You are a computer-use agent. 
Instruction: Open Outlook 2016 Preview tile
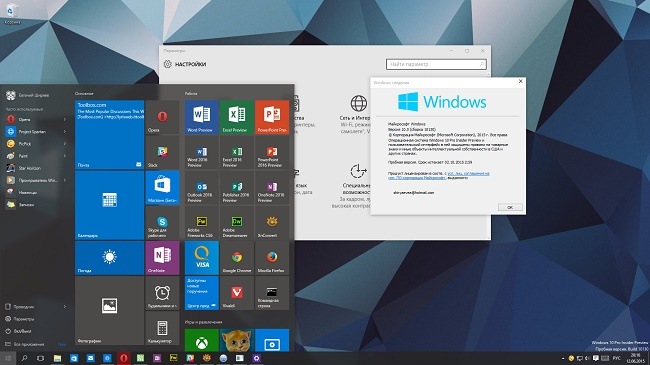pyautogui.click(x=202, y=187)
